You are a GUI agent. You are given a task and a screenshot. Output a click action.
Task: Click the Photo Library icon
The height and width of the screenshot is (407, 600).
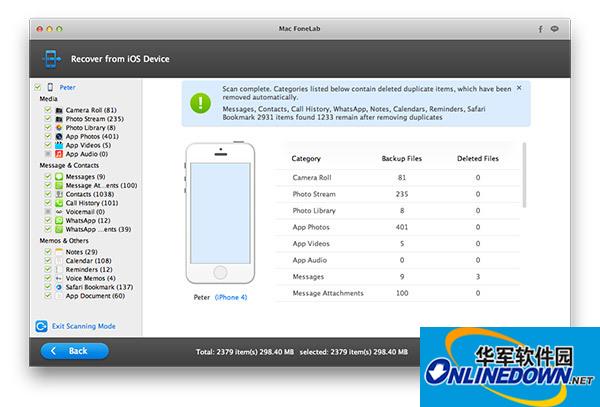[x=59, y=128]
